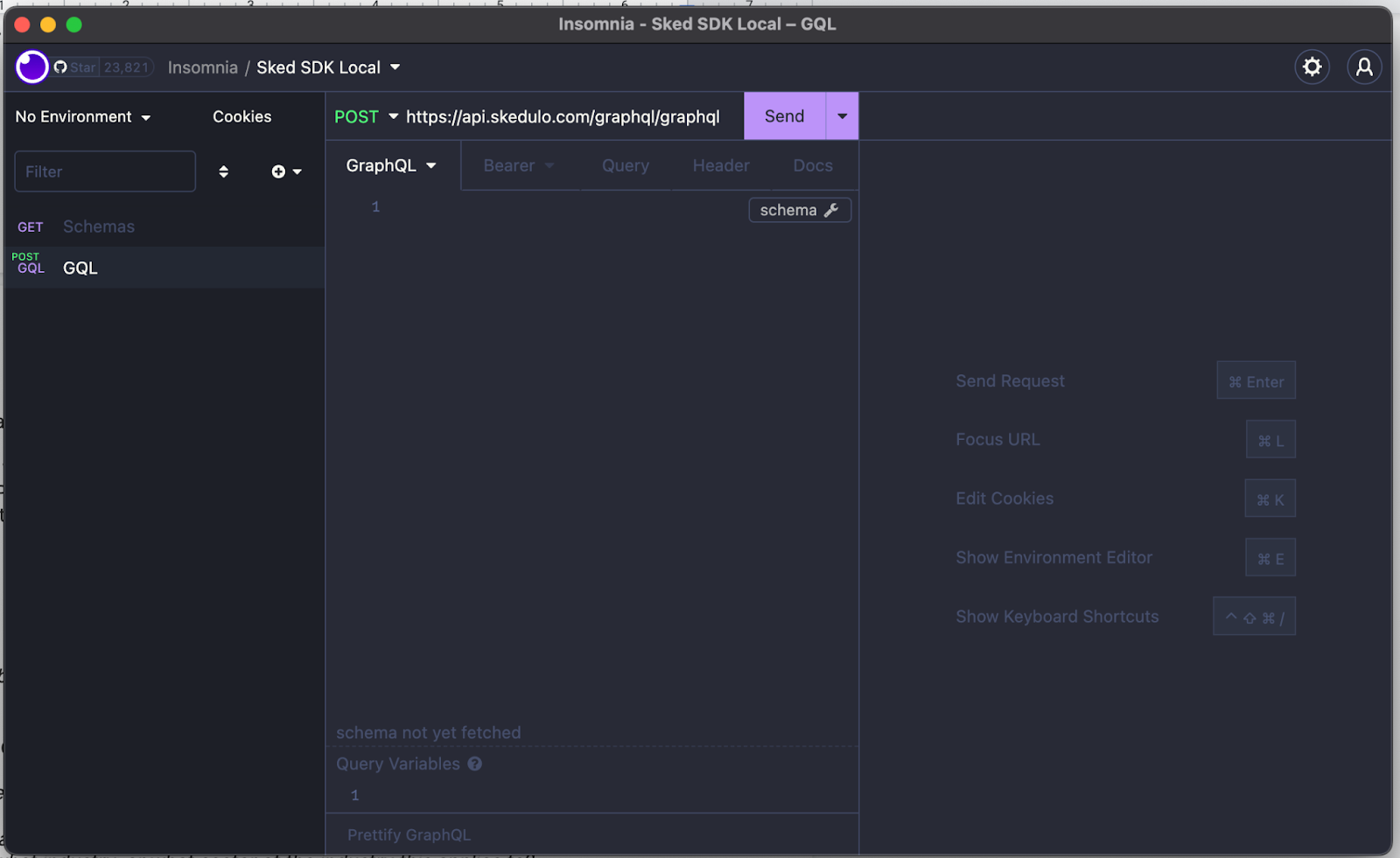The width and height of the screenshot is (1400, 858).
Task: Click the Query Variables help question icon
Action: [474, 764]
